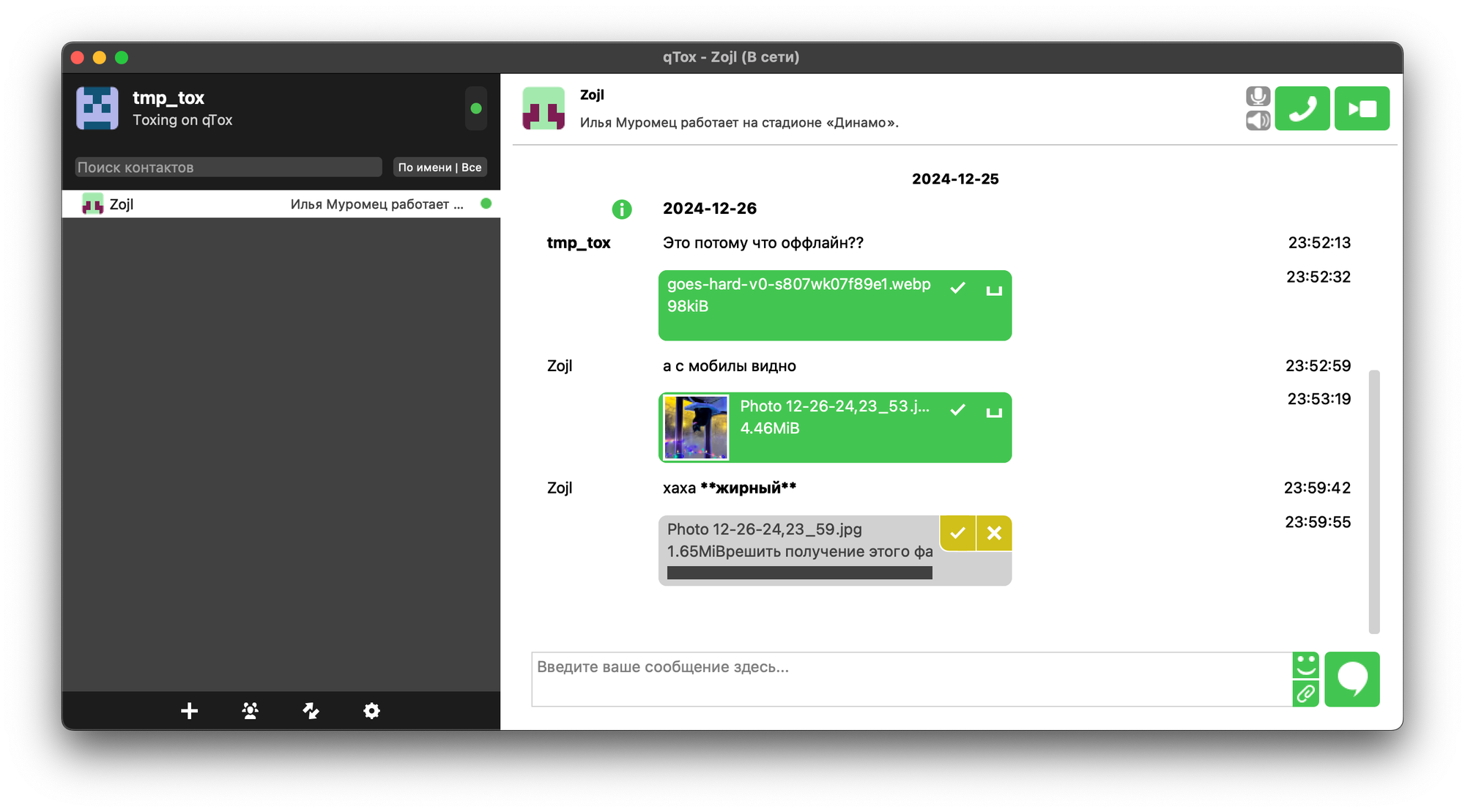This screenshot has height=812, width=1465.
Task: Decline the Photo 12-26-24,23_59.jpg transfer
Action: 994,533
